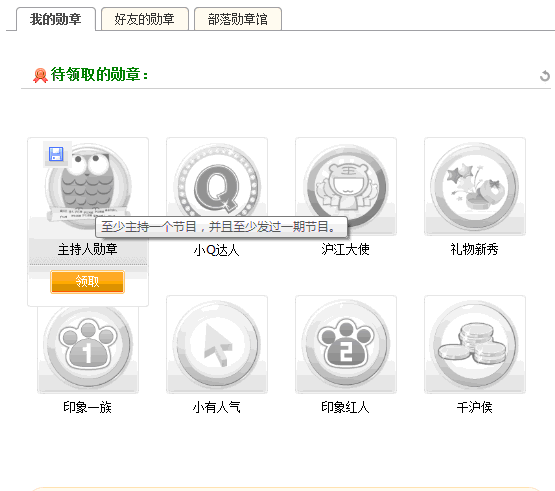
Task: Open the 部落勋章馆 tab
Action: coord(238,19)
